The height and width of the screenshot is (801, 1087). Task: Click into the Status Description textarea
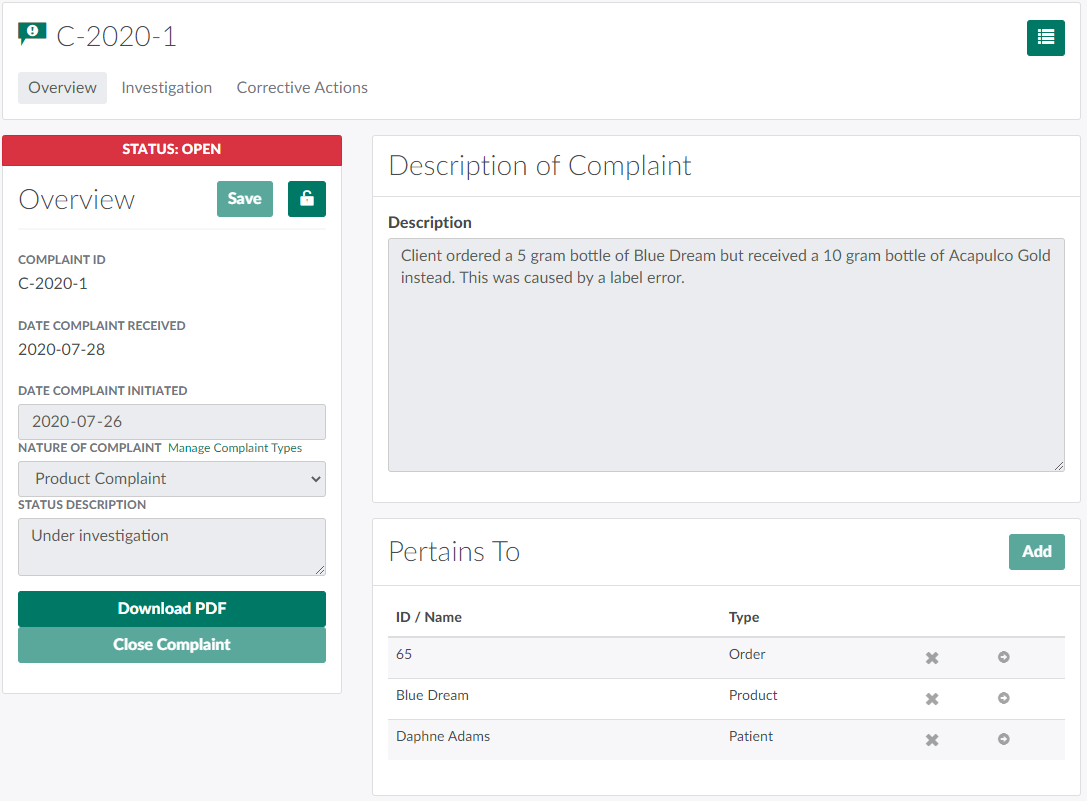[x=172, y=546]
